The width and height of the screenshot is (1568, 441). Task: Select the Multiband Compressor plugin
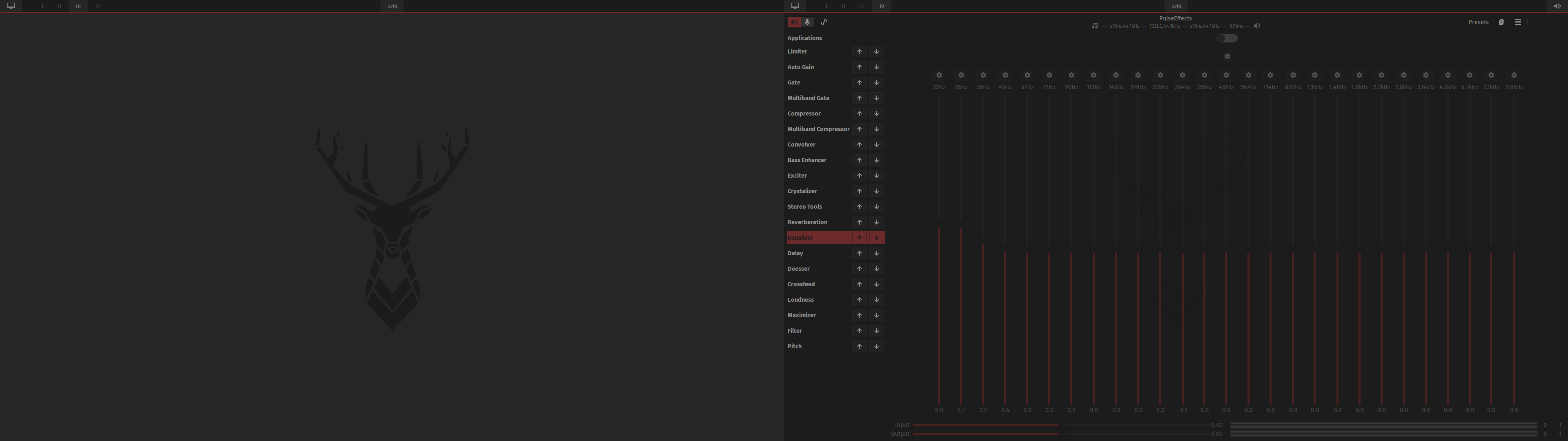click(x=818, y=129)
